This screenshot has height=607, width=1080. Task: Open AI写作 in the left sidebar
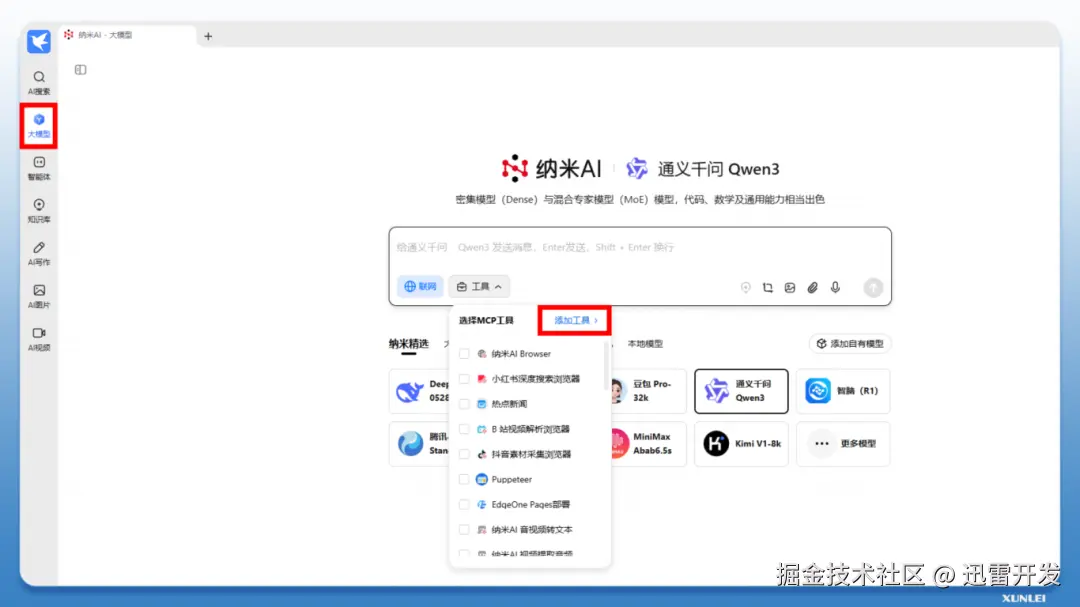pyautogui.click(x=39, y=254)
